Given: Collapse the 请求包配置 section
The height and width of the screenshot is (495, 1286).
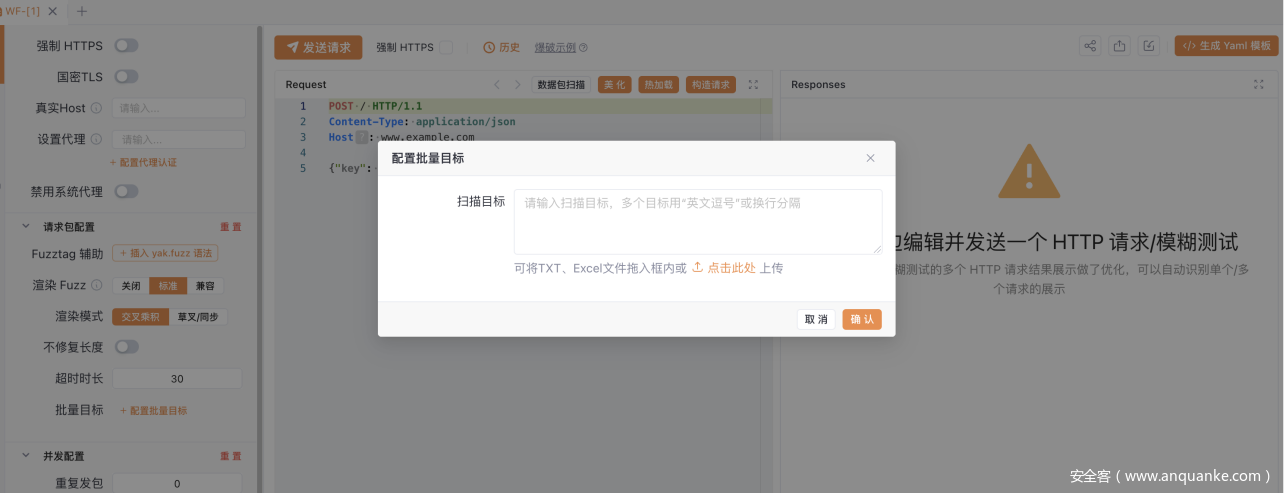Looking at the screenshot, I should [x=26, y=227].
